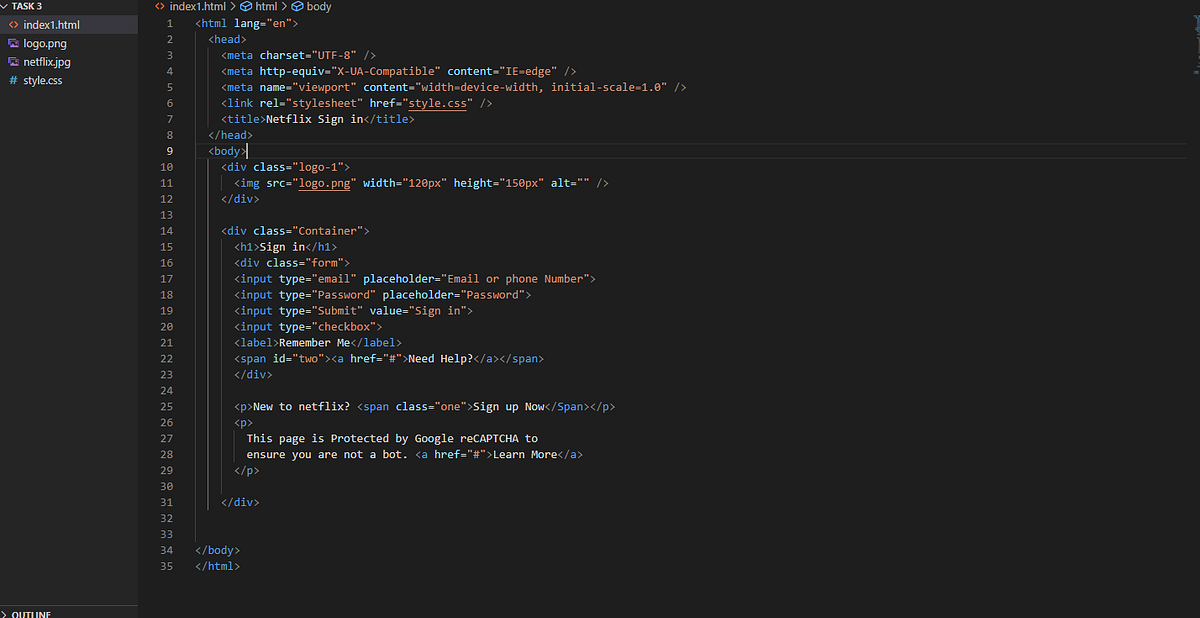Click the div class "form" line
This screenshot has height=618, width=1200.
(292, 263)
